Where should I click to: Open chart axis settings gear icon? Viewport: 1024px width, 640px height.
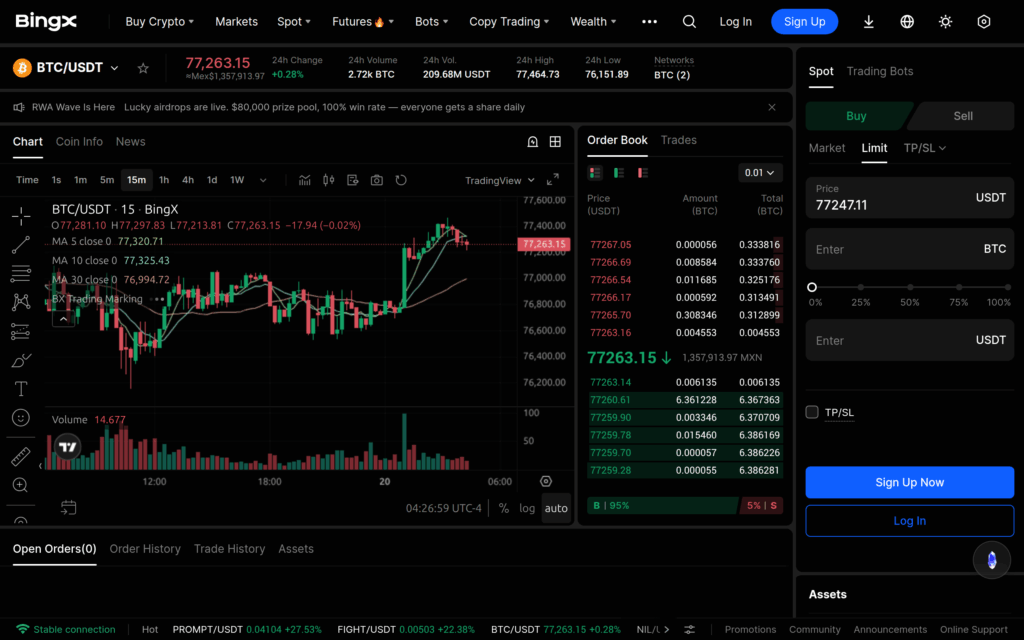click(546, 481)
